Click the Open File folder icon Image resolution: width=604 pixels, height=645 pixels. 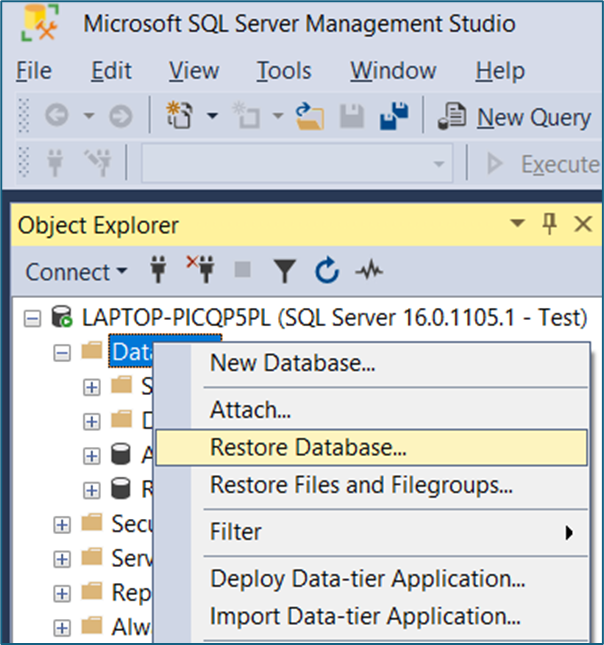pos(309,116)
